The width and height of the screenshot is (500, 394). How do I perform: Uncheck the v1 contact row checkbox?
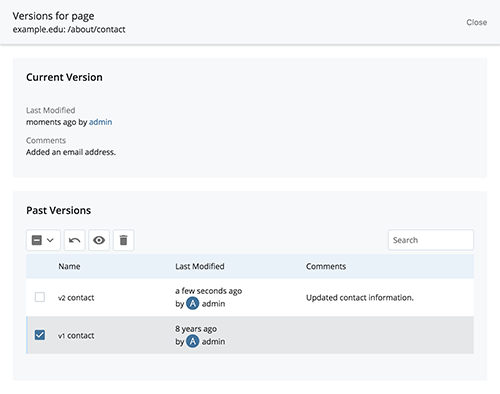point(40,335)
